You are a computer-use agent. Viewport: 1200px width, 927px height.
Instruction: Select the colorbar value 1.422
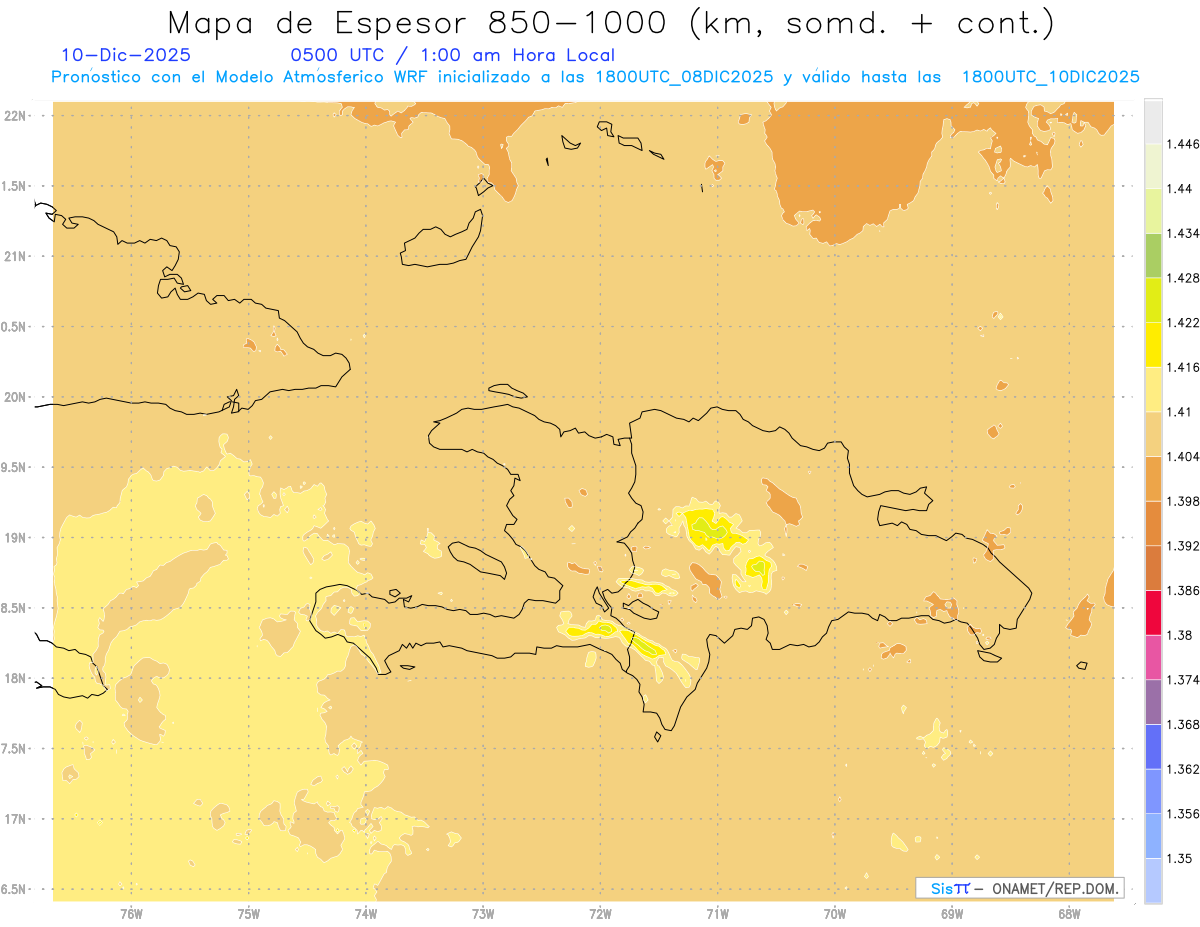(1182, 322)
